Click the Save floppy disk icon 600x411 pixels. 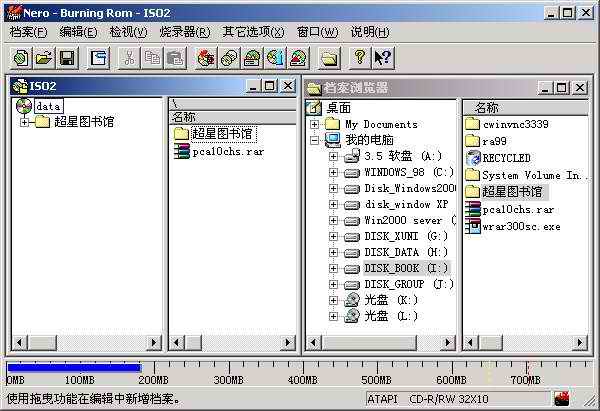pos(67,58)
